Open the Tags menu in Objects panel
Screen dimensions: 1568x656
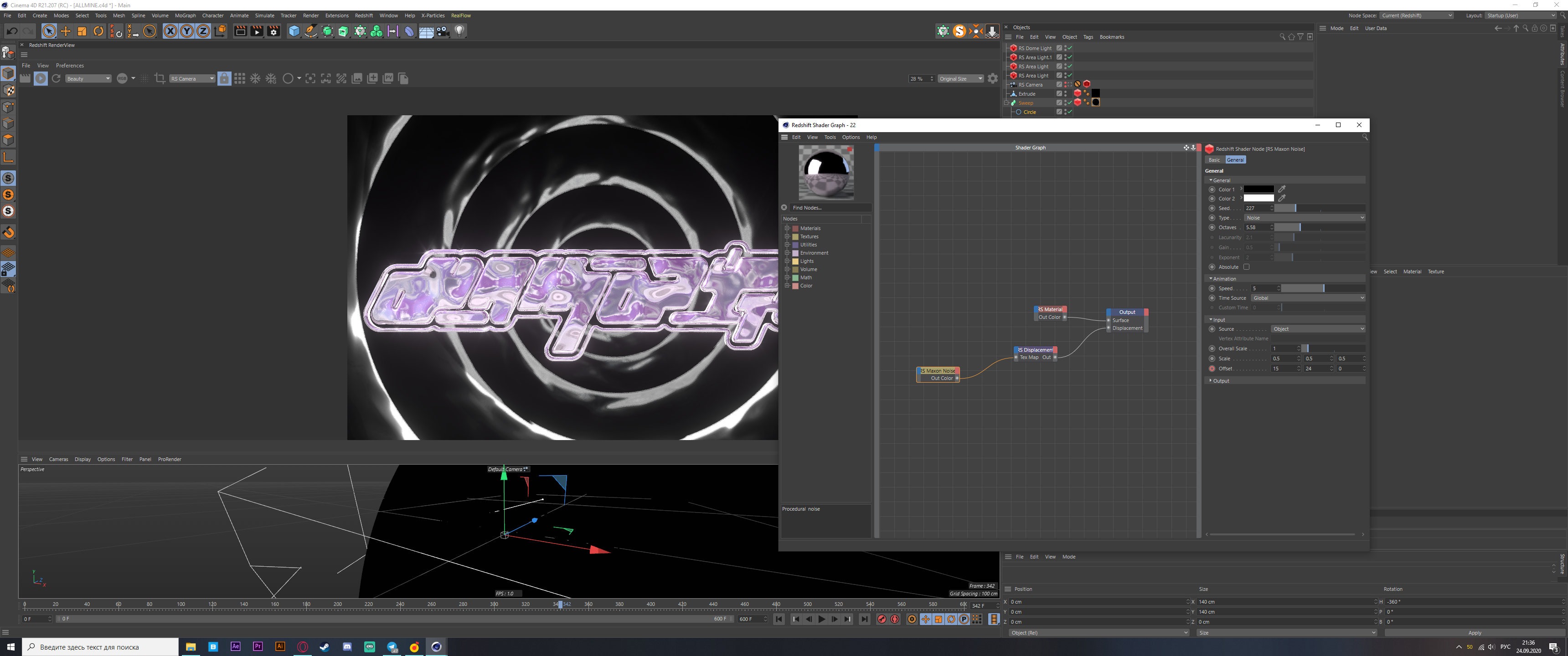point(1088,37)
